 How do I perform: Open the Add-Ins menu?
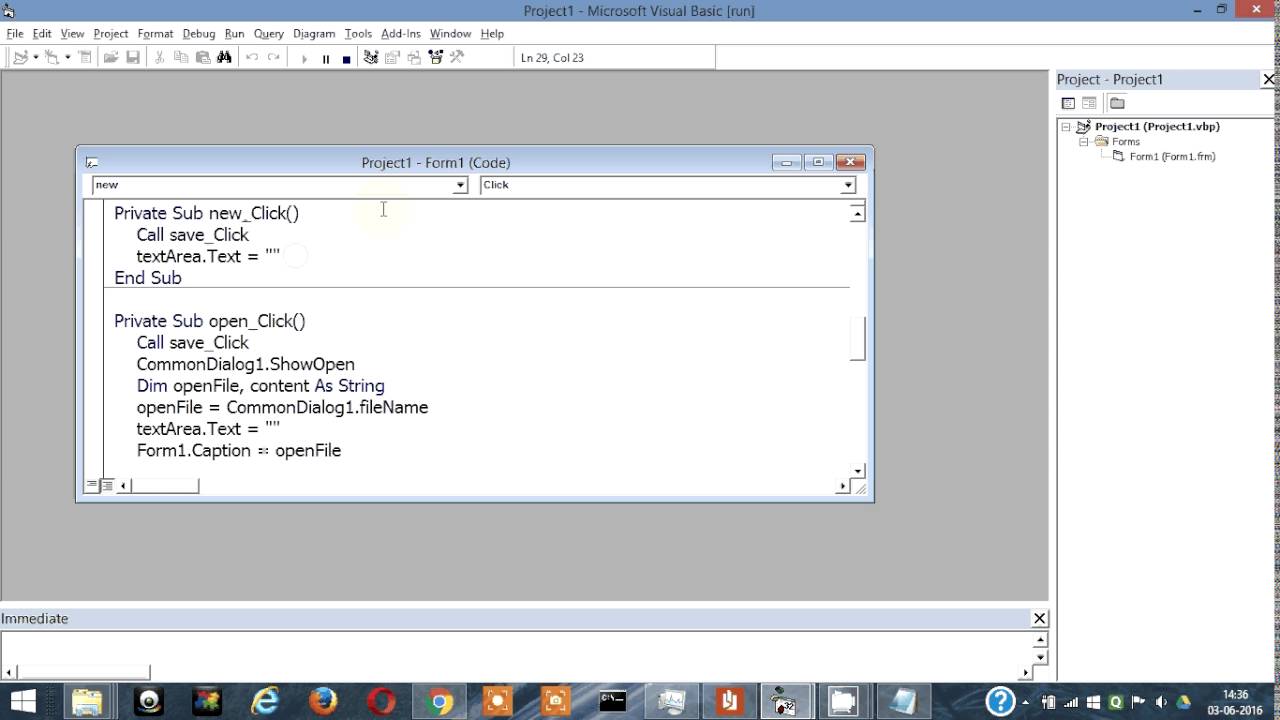click(400, 33)
